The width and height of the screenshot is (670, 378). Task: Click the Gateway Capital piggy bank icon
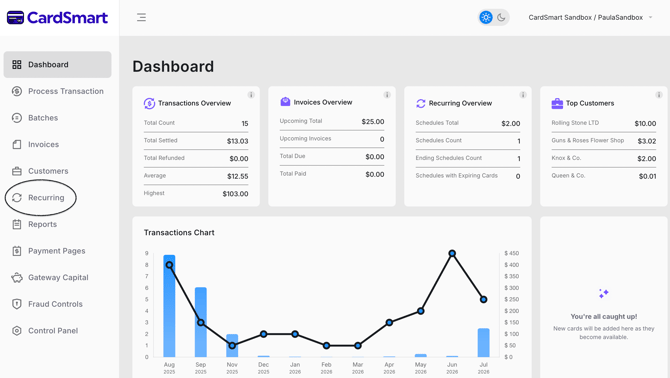[17, 278]
